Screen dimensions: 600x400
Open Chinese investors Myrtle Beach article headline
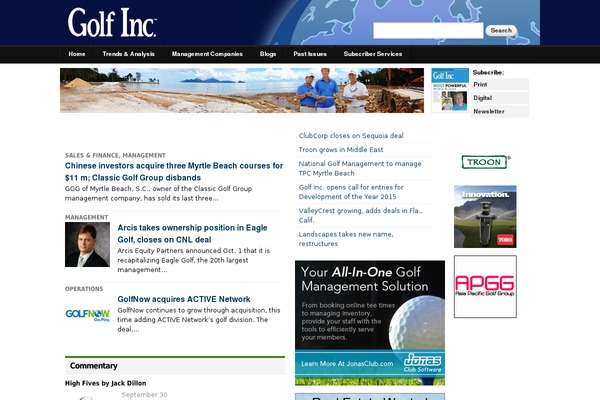tap(174, 171)
